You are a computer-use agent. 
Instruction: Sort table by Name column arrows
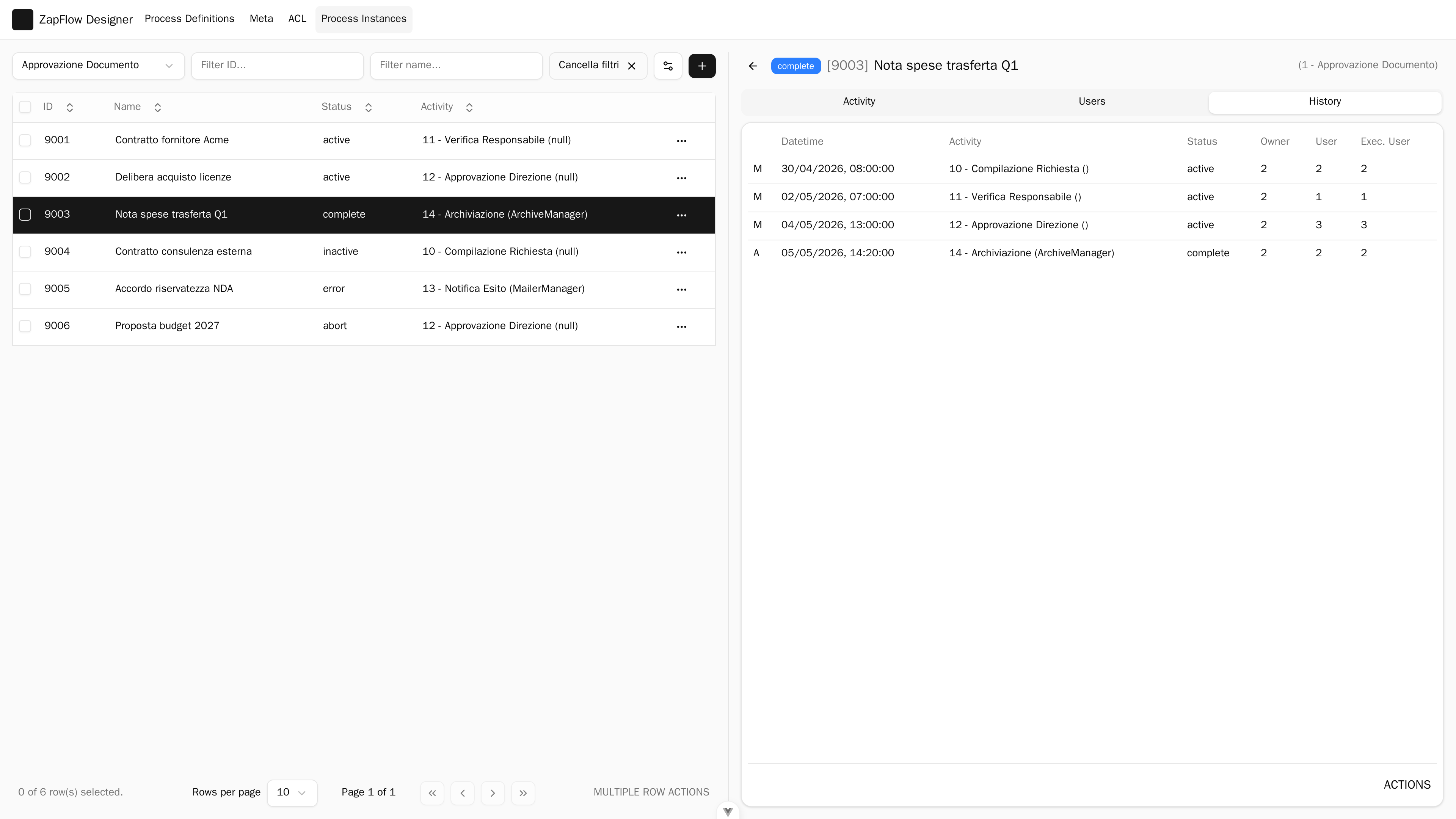coord(158,107)
